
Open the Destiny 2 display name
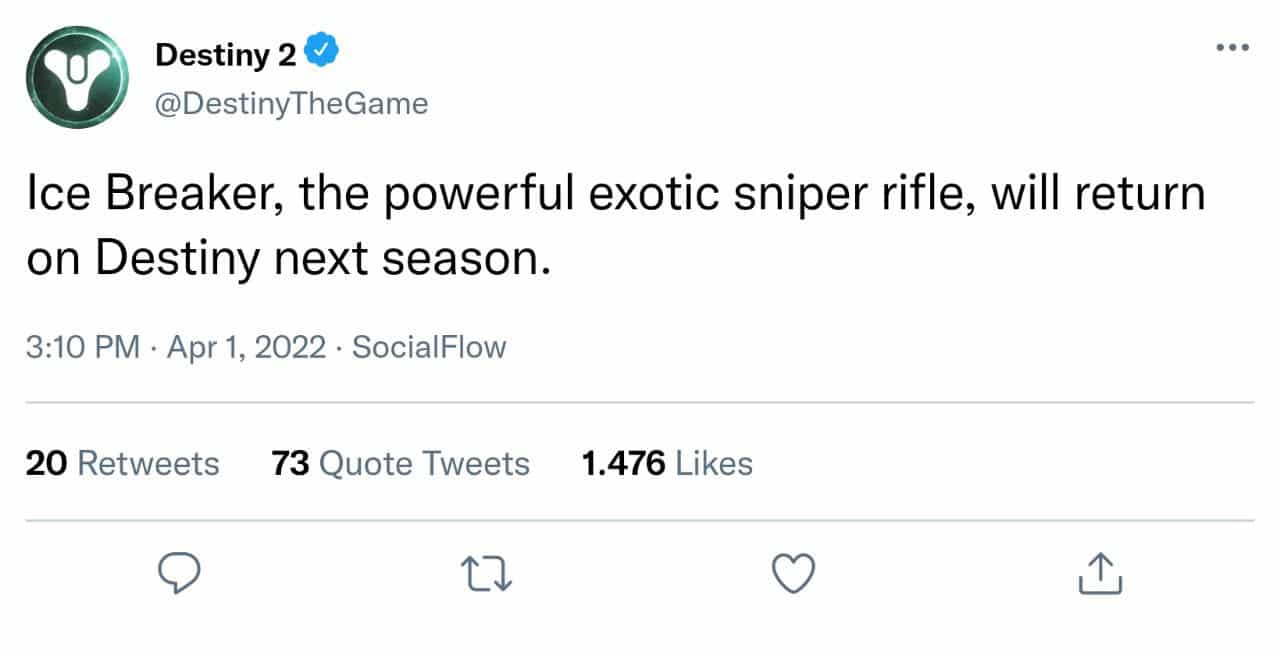click(x=226, y=56)
